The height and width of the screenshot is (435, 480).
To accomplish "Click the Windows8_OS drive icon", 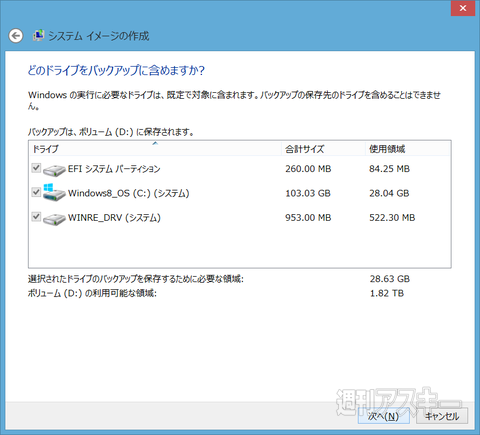I will pyautogui.click(x=54, y=193).
